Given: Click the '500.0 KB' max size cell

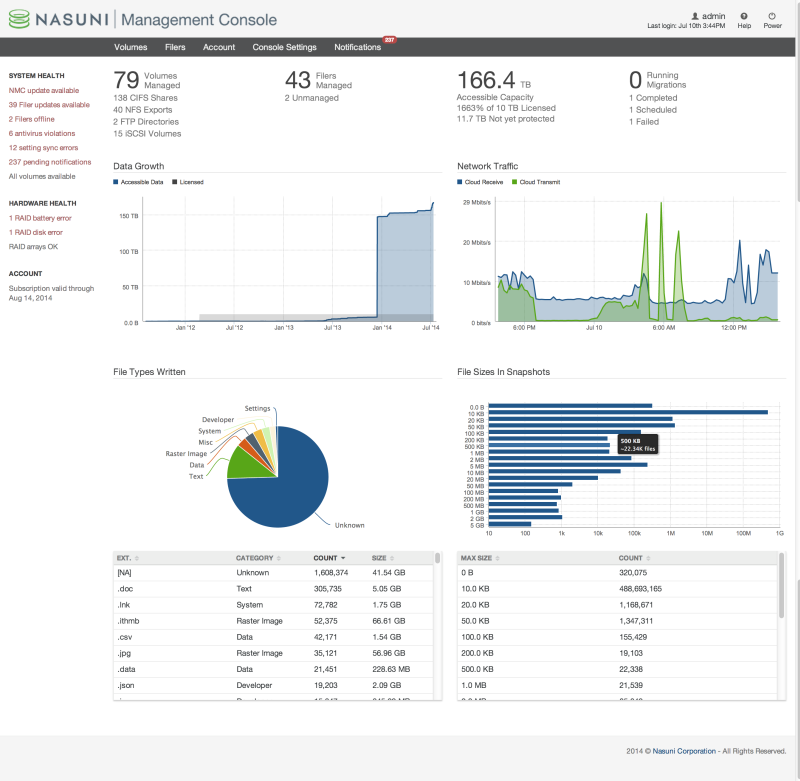Looking at the screenshot, I should pos(477,669).
